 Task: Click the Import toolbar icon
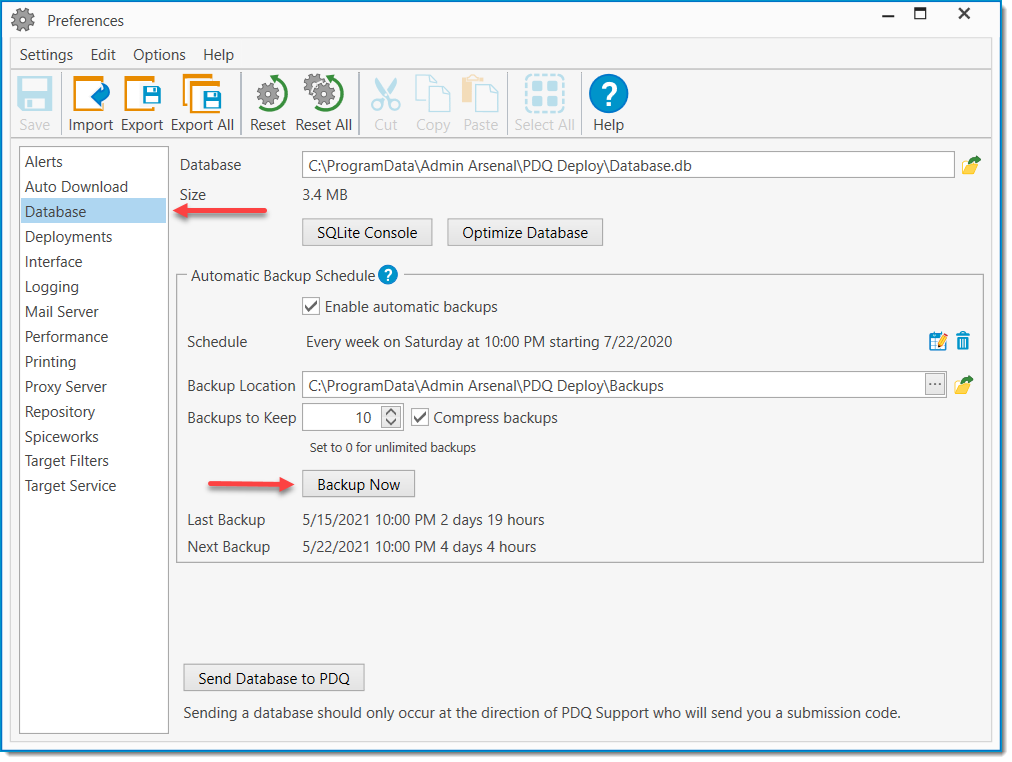pos(90,94)
